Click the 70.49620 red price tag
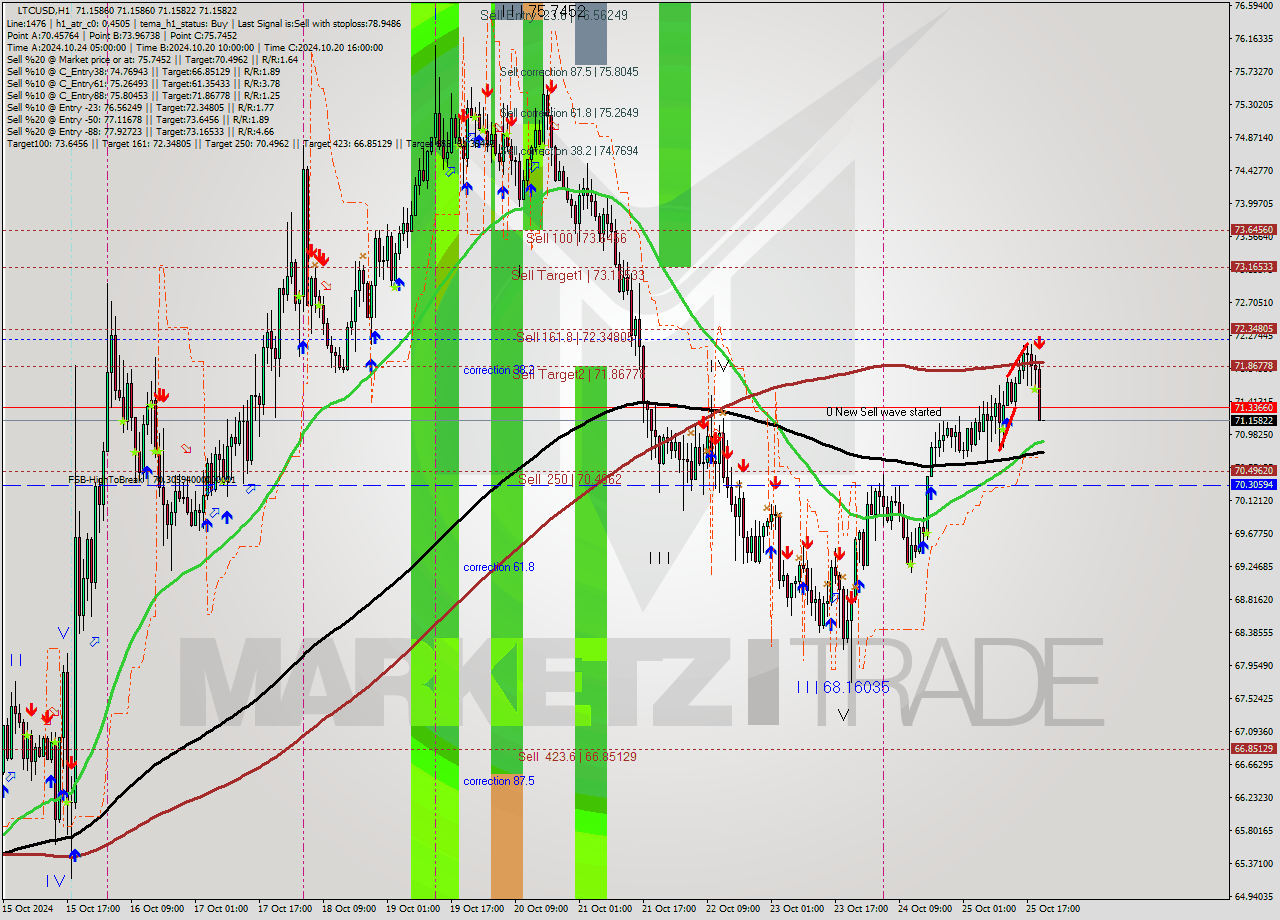This screenshot has width=1280, height=920. pyautogui.click(x=1253, y=471)
